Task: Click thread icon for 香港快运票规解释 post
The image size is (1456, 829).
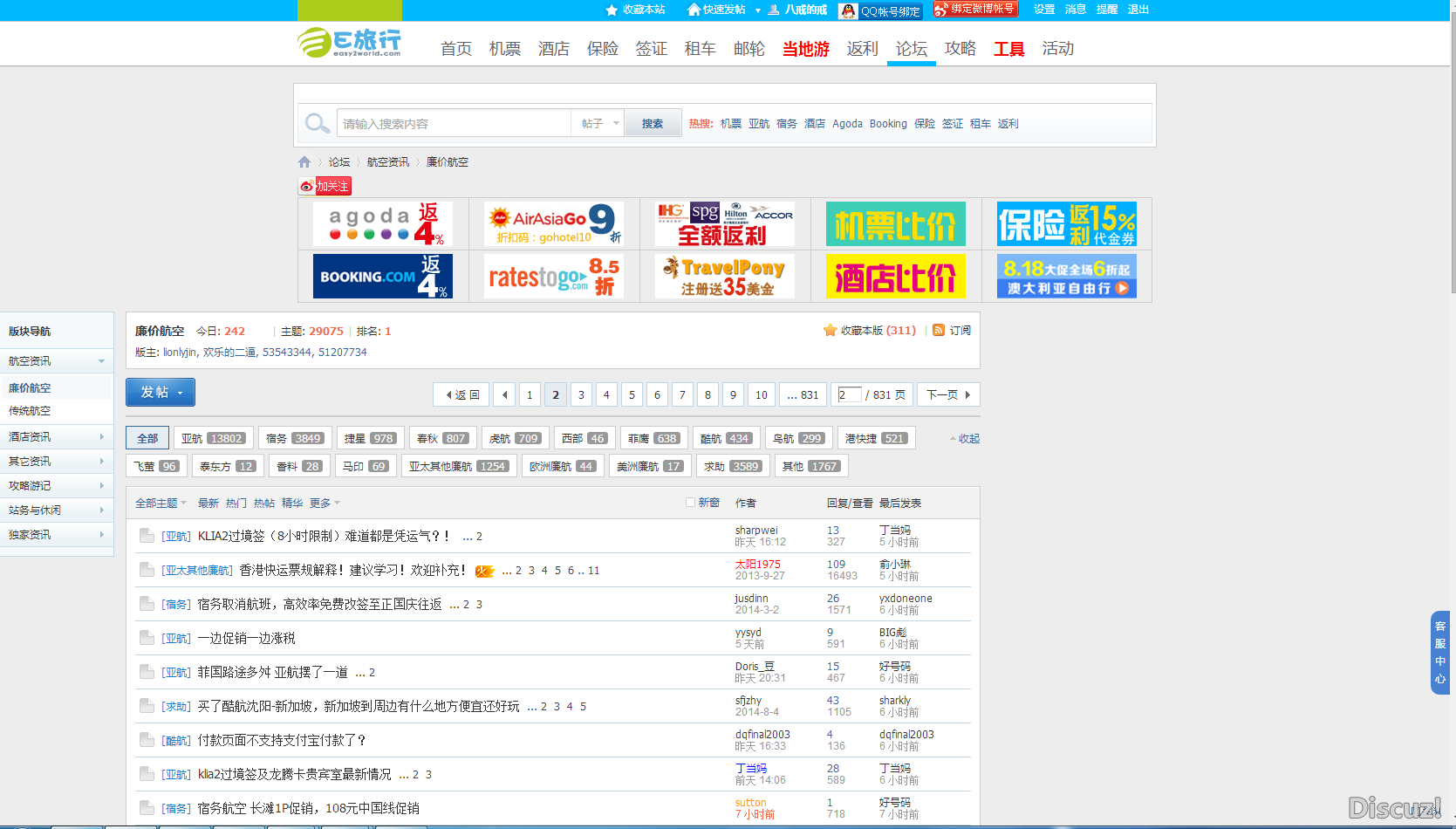Action: click(x=147, y=569)
